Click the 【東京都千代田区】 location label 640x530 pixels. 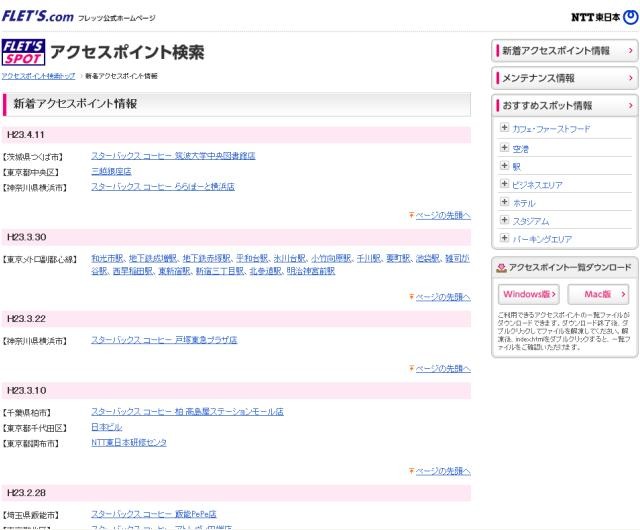(x=34, y=428)
